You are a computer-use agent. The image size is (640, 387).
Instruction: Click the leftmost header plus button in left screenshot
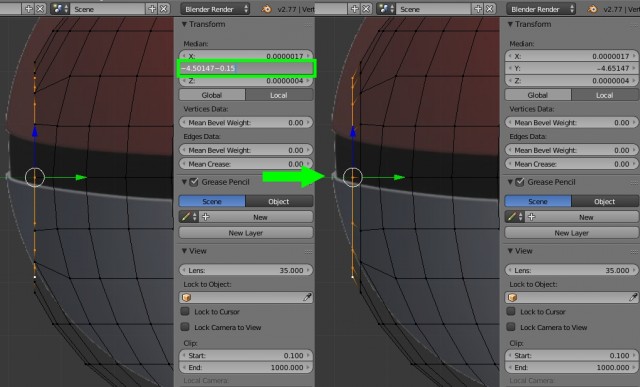pos(29,9)
